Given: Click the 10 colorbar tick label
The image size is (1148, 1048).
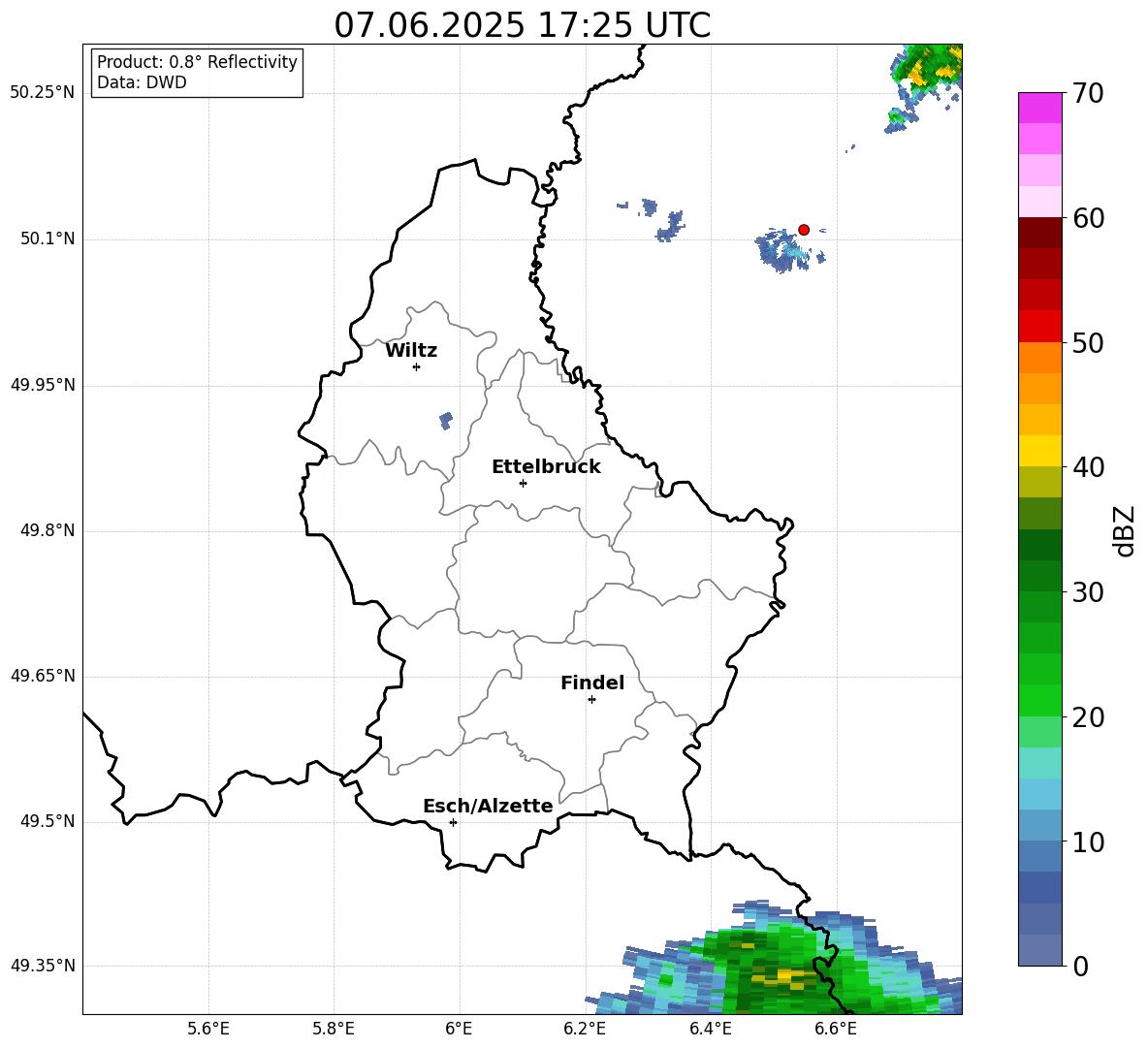Looking at the screenshot, I should [x=1088, y=842].
